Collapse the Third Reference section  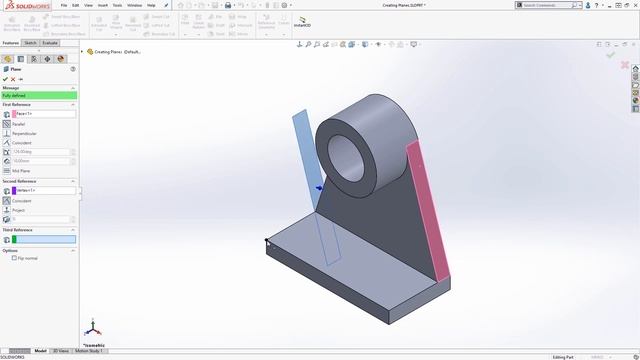(73, 230)
